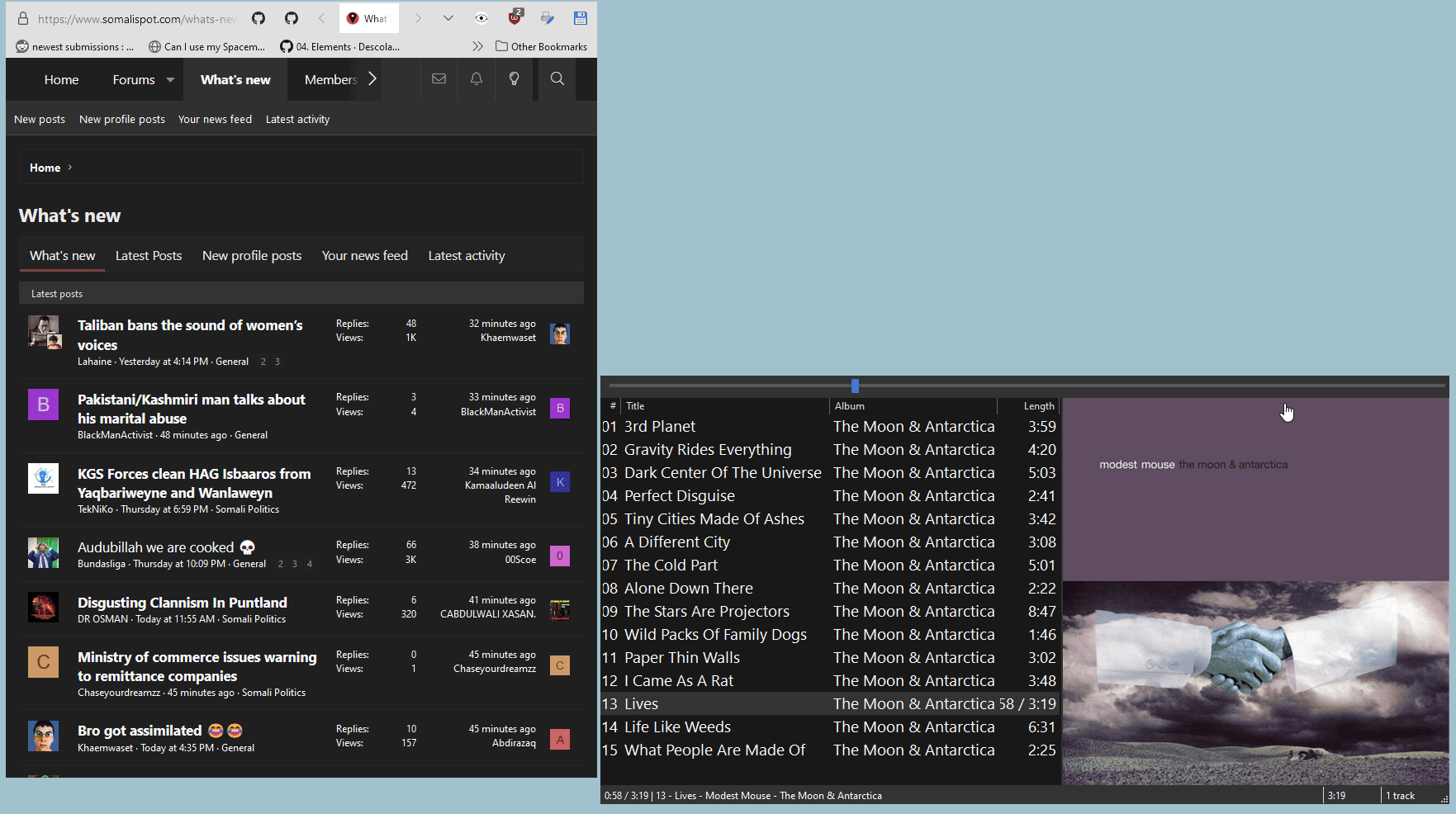Open thread 'Pakistani/Kashmiri man talks about his marital abuse'
1456x814 pixels.
(192, 409)
